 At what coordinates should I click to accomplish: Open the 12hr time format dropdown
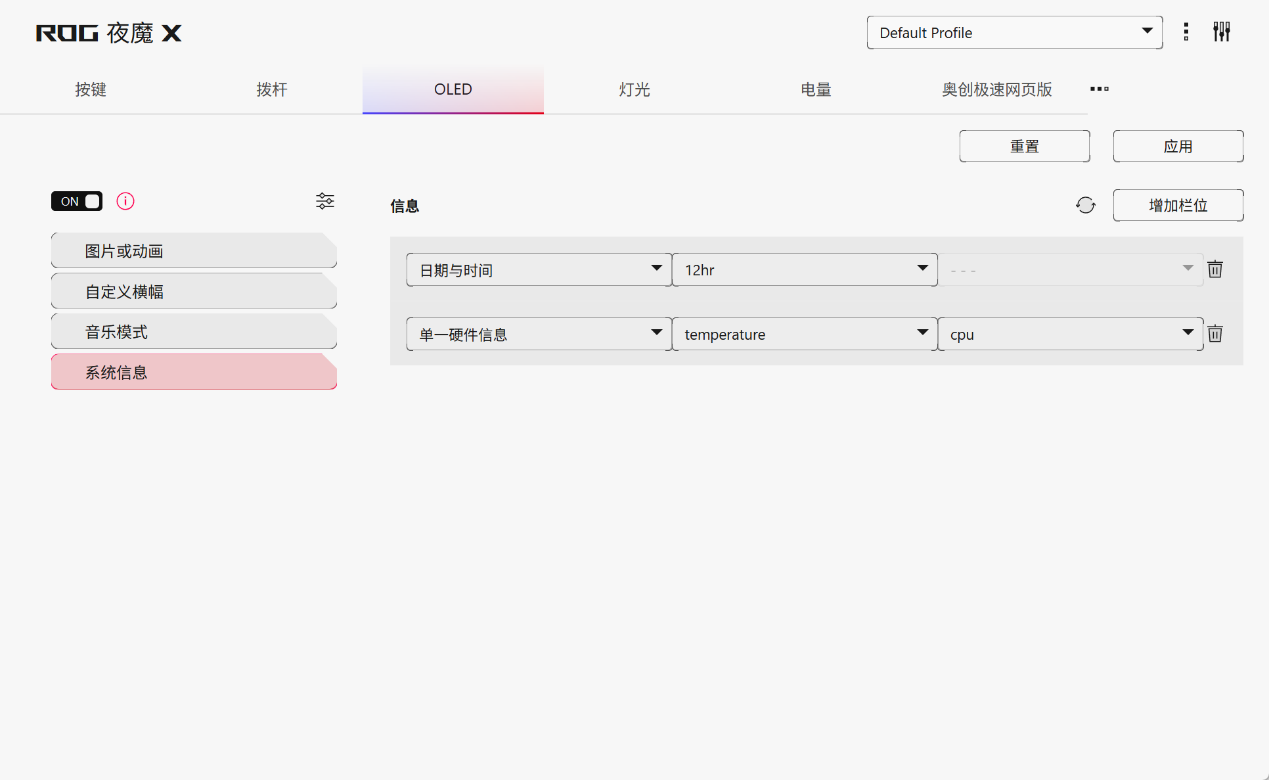pos(804,270)
